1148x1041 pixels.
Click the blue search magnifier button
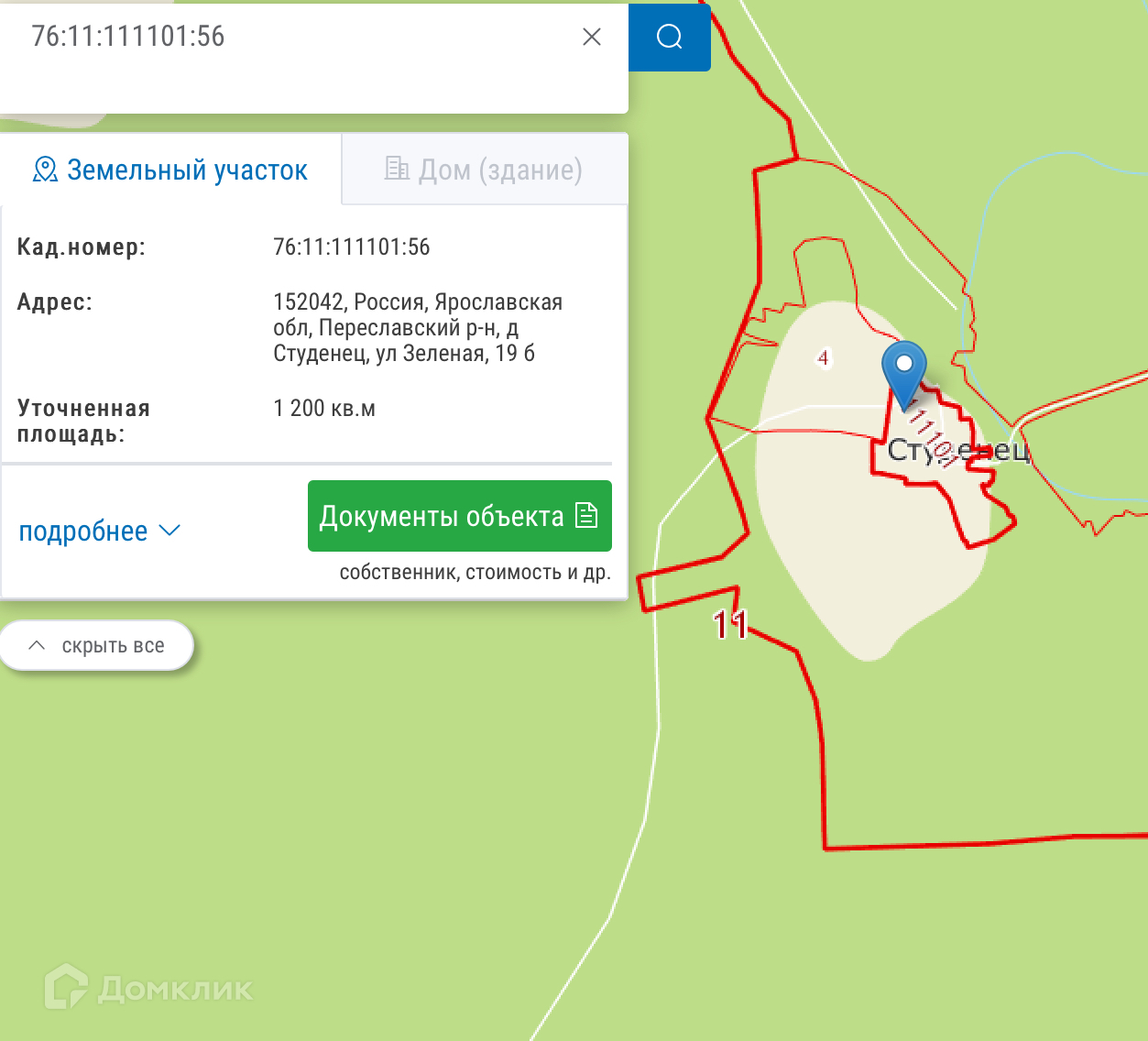pyautogui.click(x=670, y=37)
